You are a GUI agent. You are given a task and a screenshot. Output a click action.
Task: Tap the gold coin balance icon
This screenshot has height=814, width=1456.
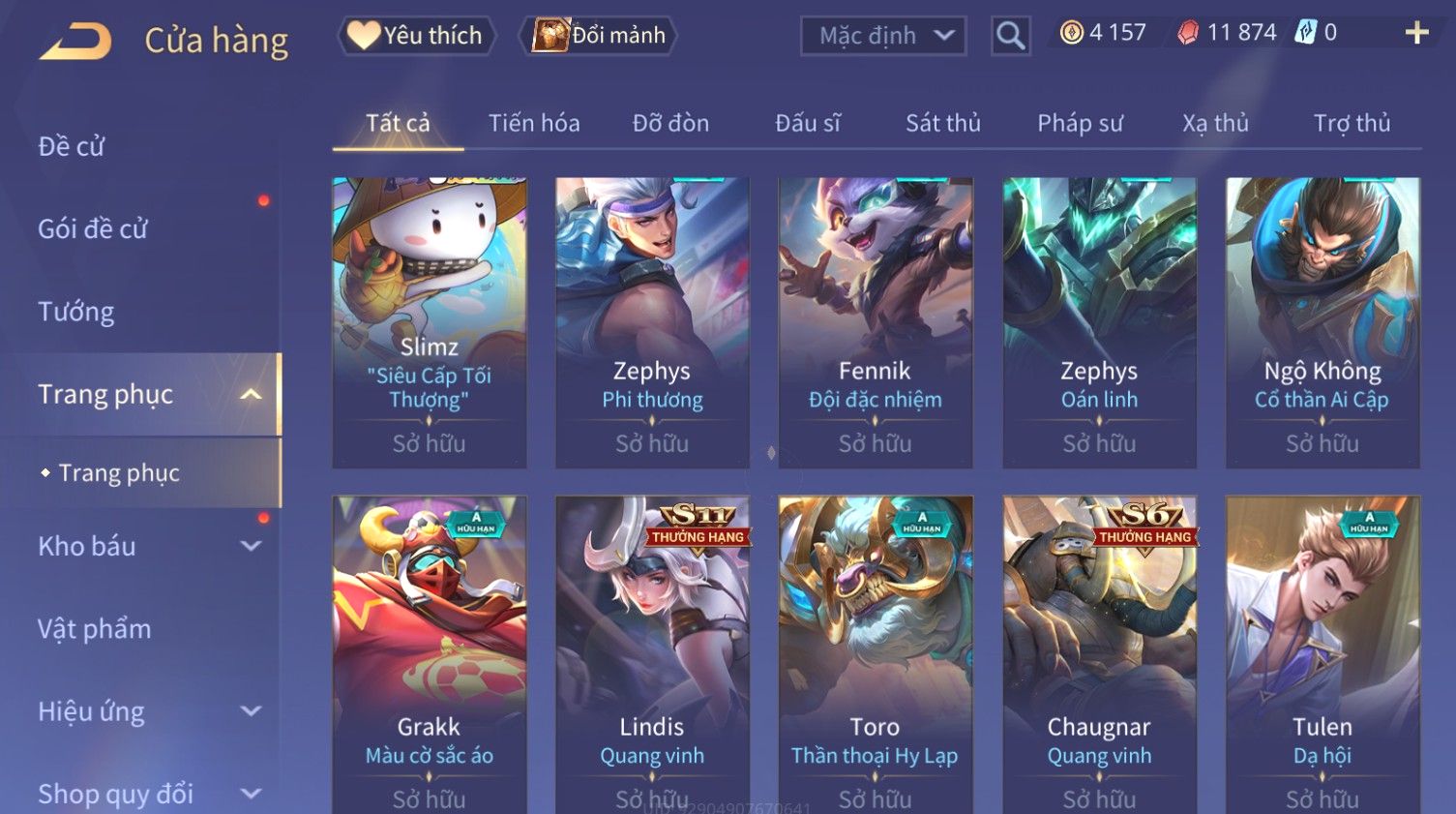coord(1071,33)
